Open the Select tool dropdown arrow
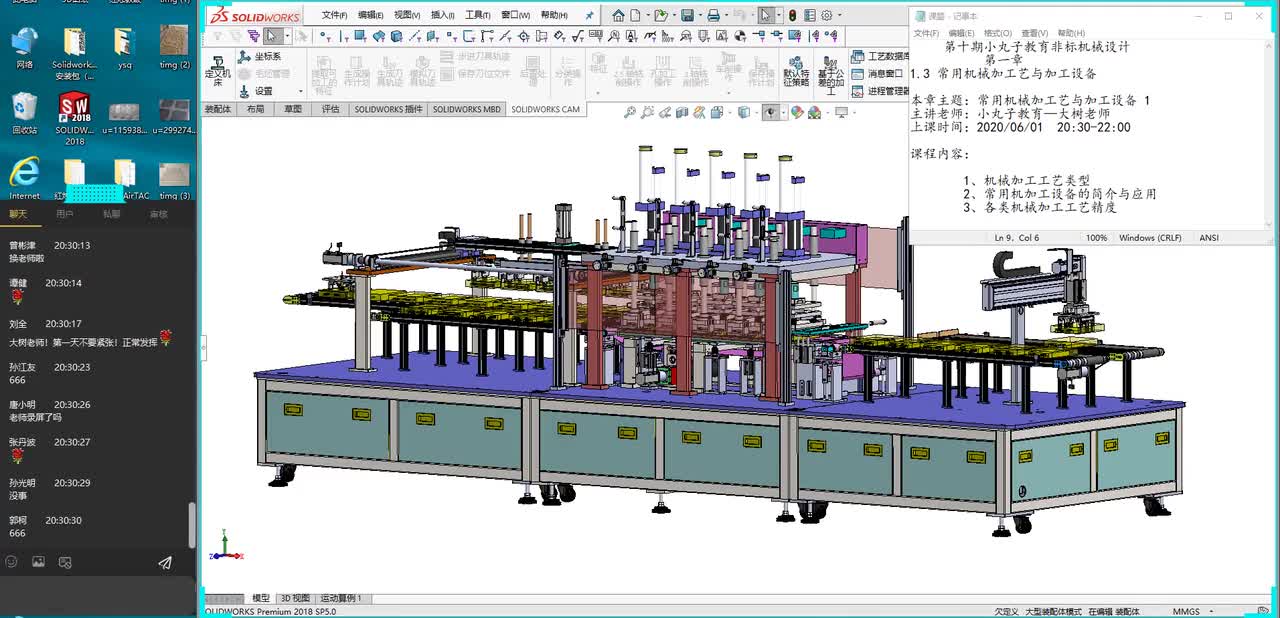This screenshot has width=1280, height=618. click(x=777, y=15)
